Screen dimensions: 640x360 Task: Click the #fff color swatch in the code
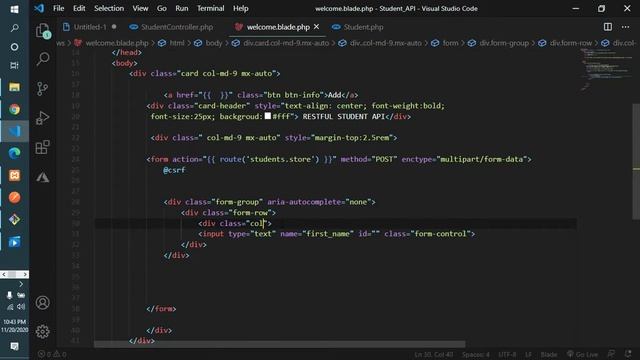(268, 116)
